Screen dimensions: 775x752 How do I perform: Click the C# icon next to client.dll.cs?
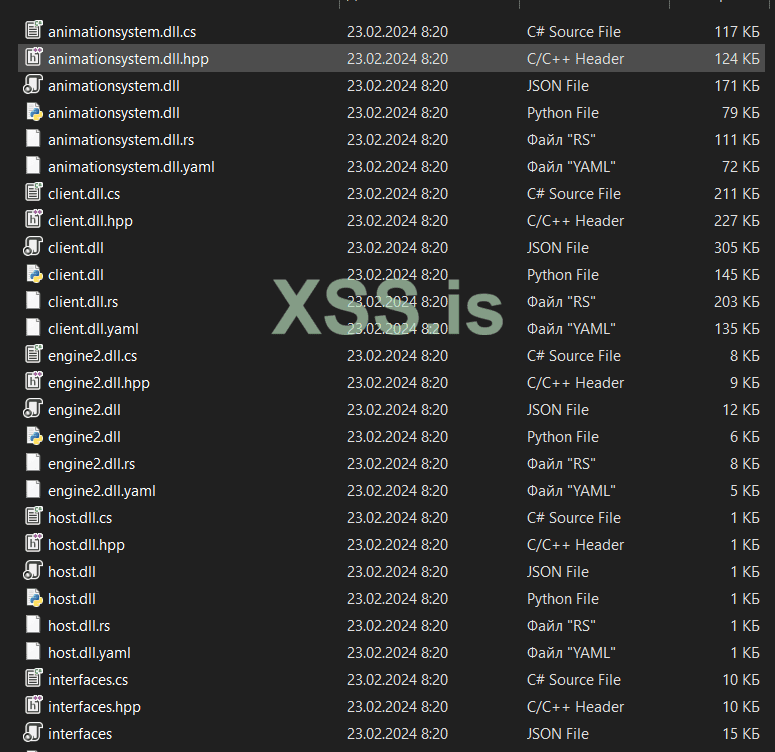[34, 192]
